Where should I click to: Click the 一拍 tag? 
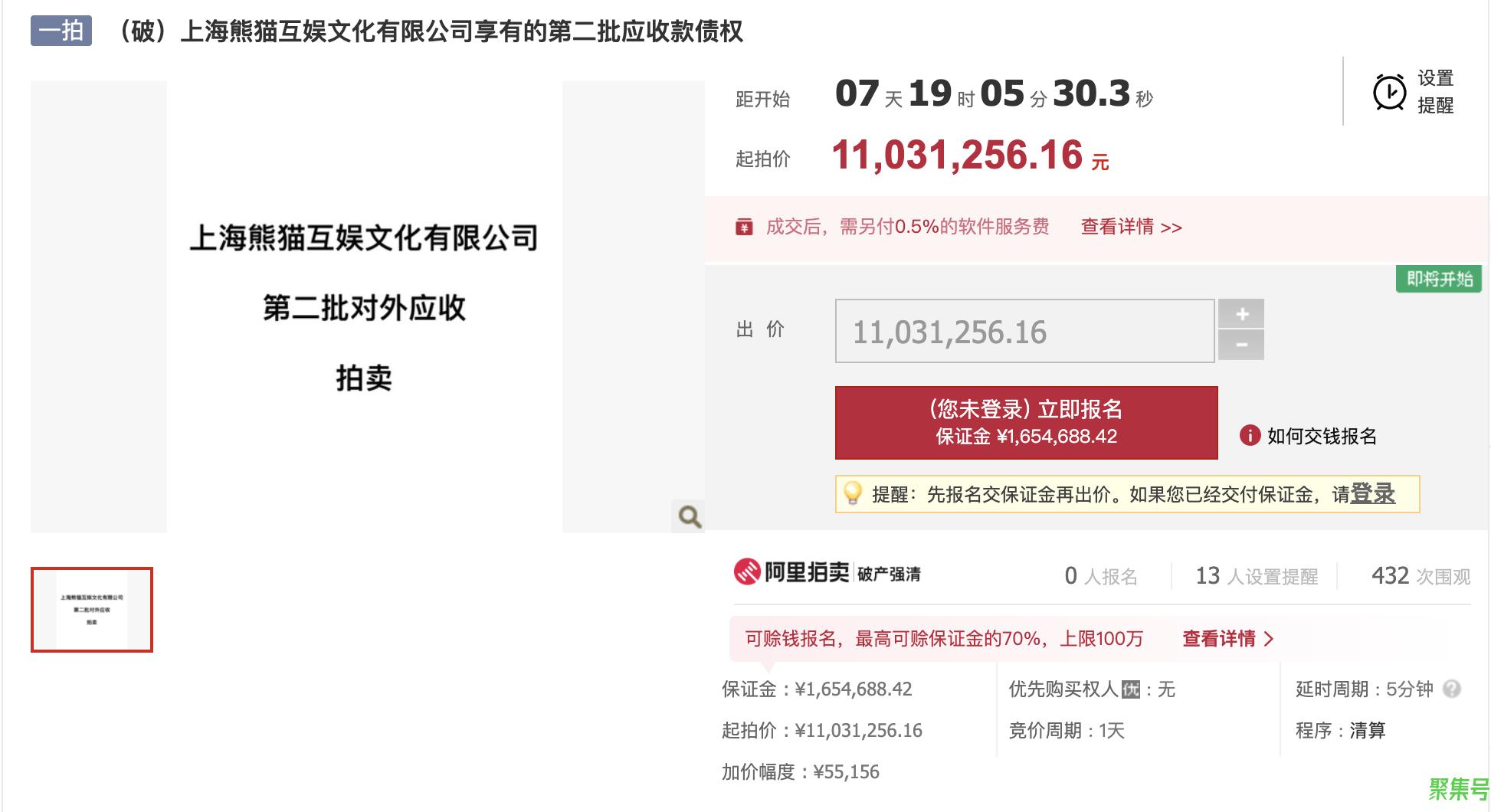61,31
